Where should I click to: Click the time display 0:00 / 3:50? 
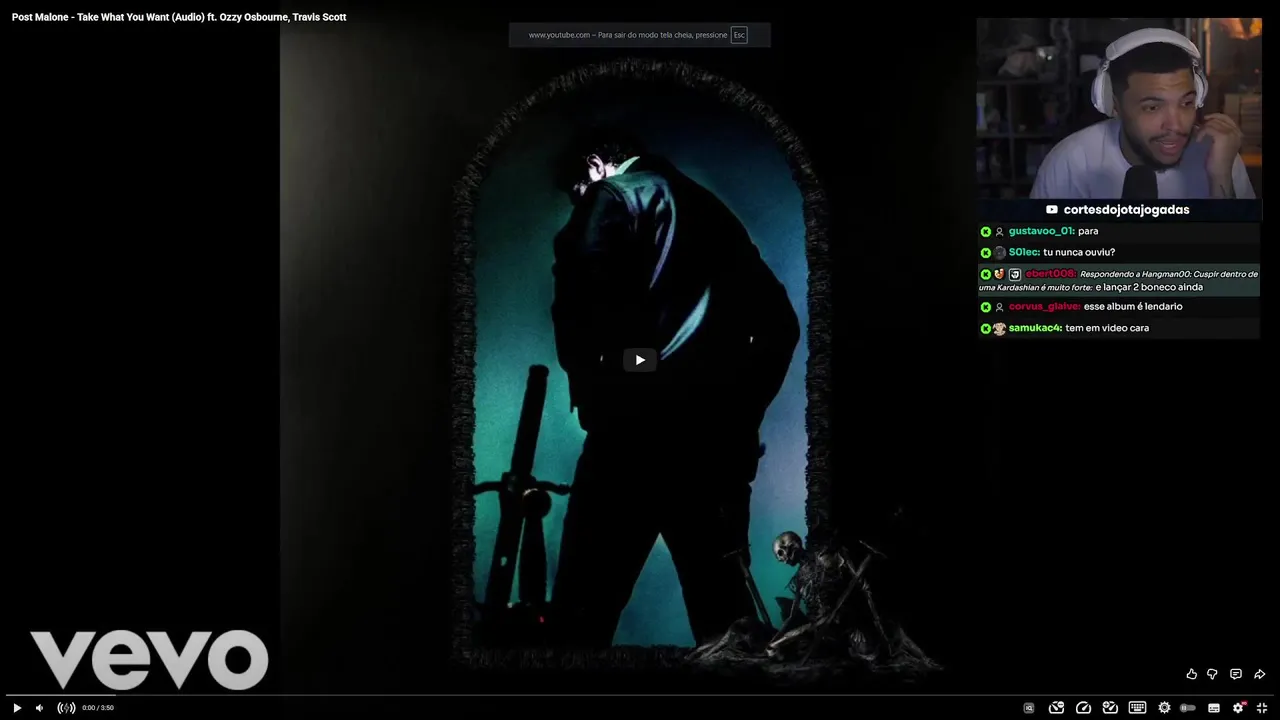point(98,708)
